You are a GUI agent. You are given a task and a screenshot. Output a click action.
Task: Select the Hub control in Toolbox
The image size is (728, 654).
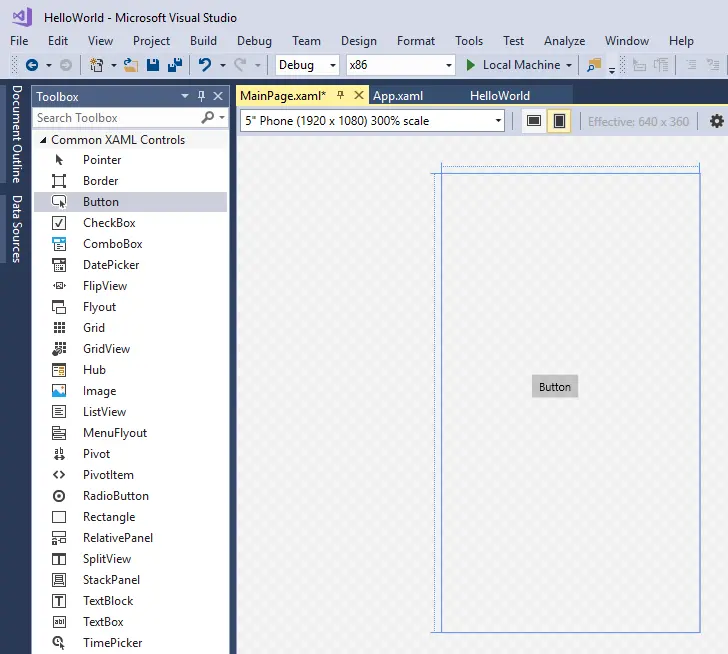[130, 370]
